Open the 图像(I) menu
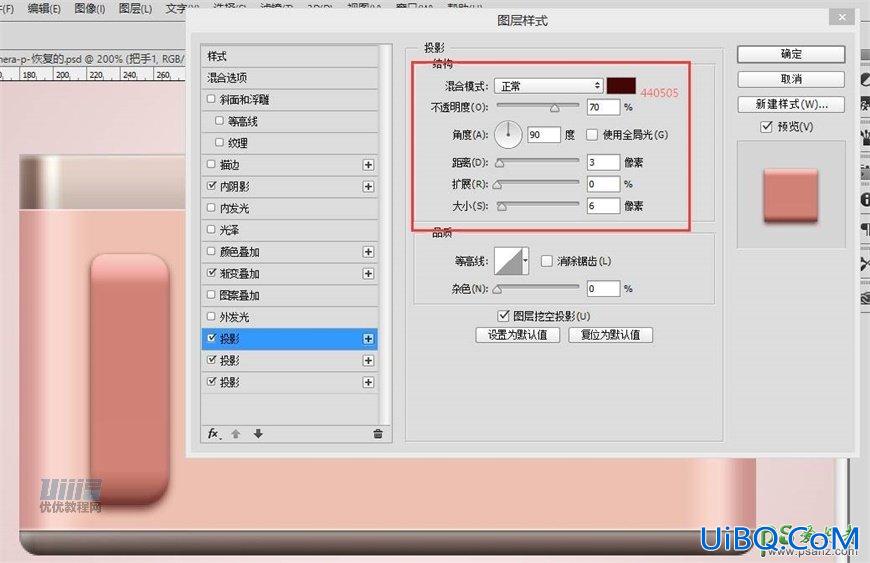Image resolution: width=870 pixels, height=563 pixels. (x=89, y=8)
